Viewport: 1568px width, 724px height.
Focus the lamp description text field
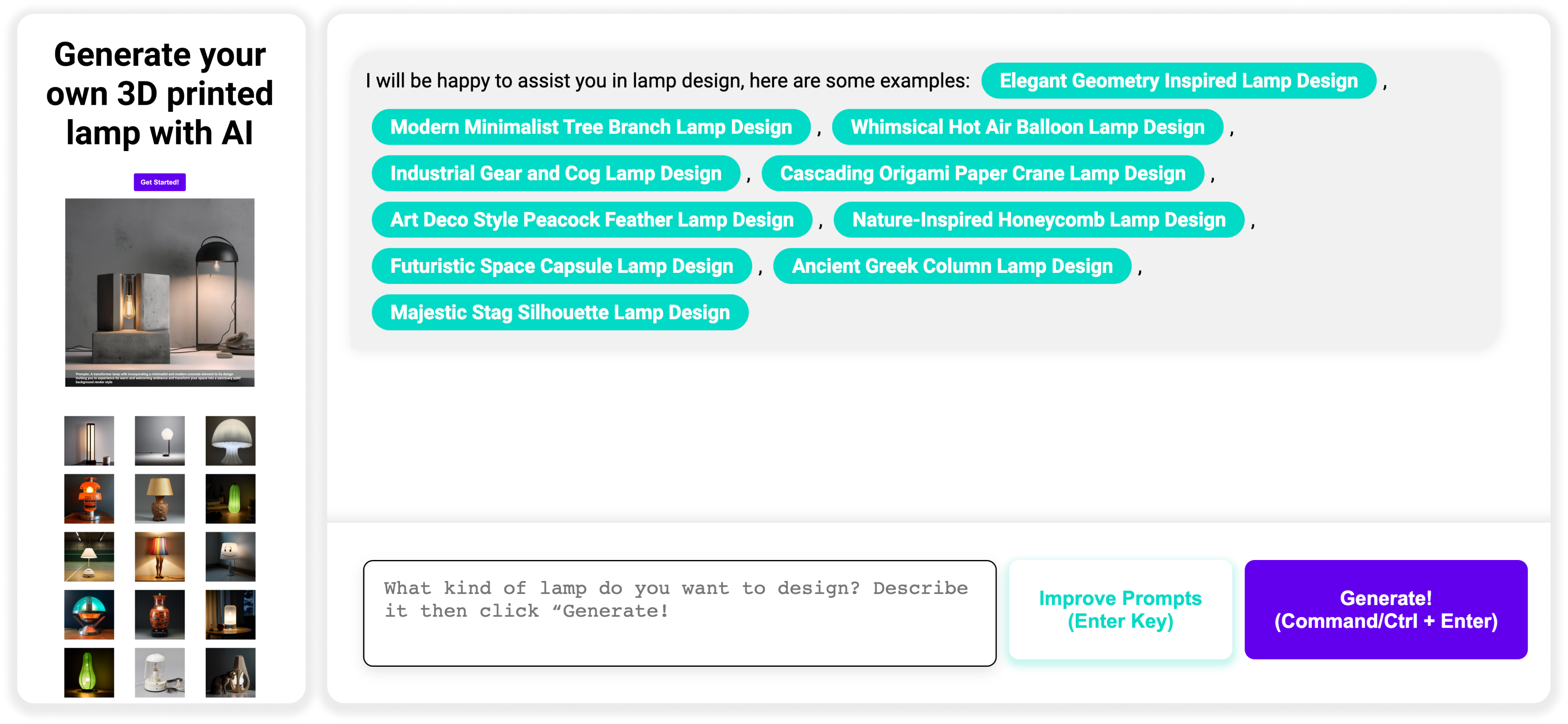(x=679, y=613)
